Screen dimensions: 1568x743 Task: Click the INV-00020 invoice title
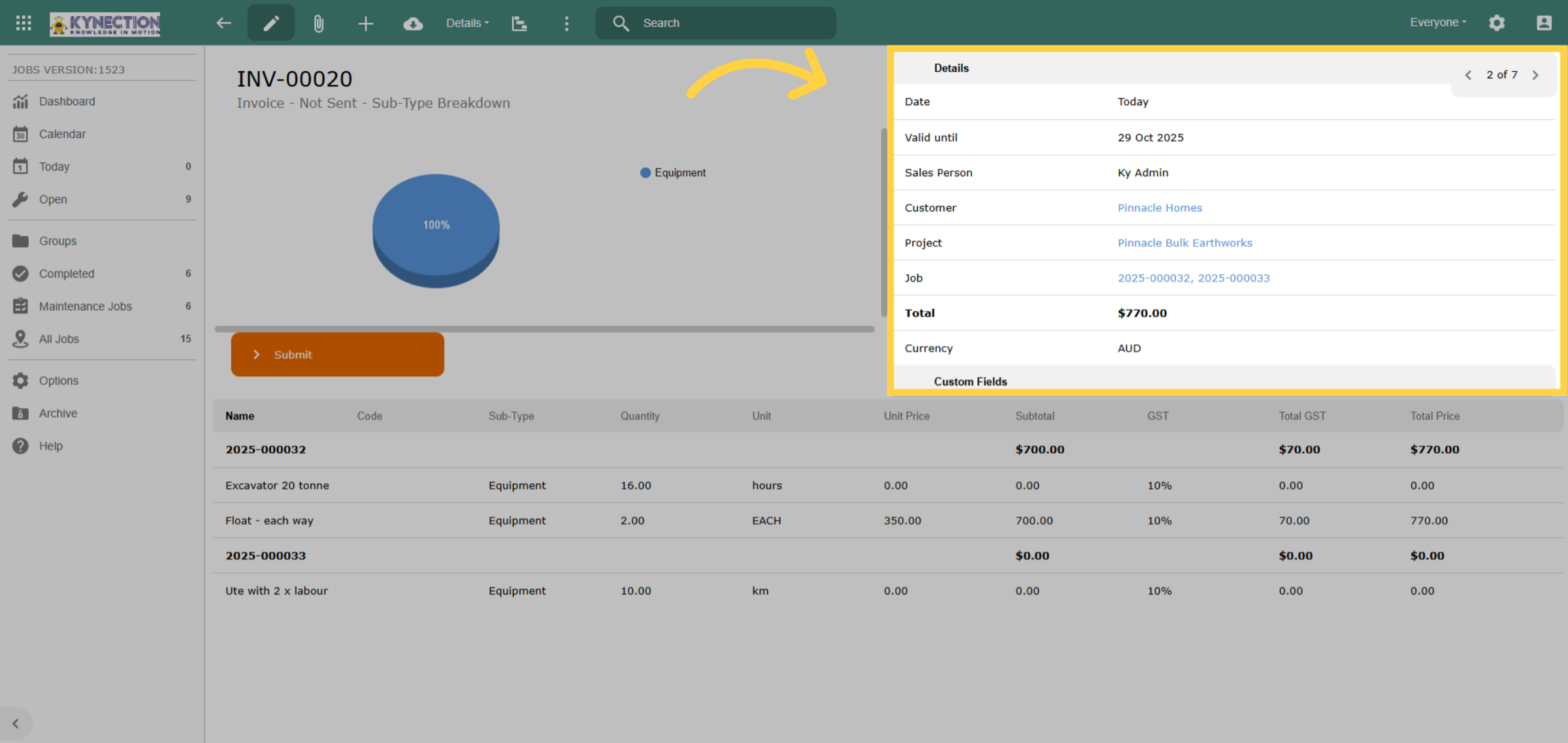pos(295,79)
